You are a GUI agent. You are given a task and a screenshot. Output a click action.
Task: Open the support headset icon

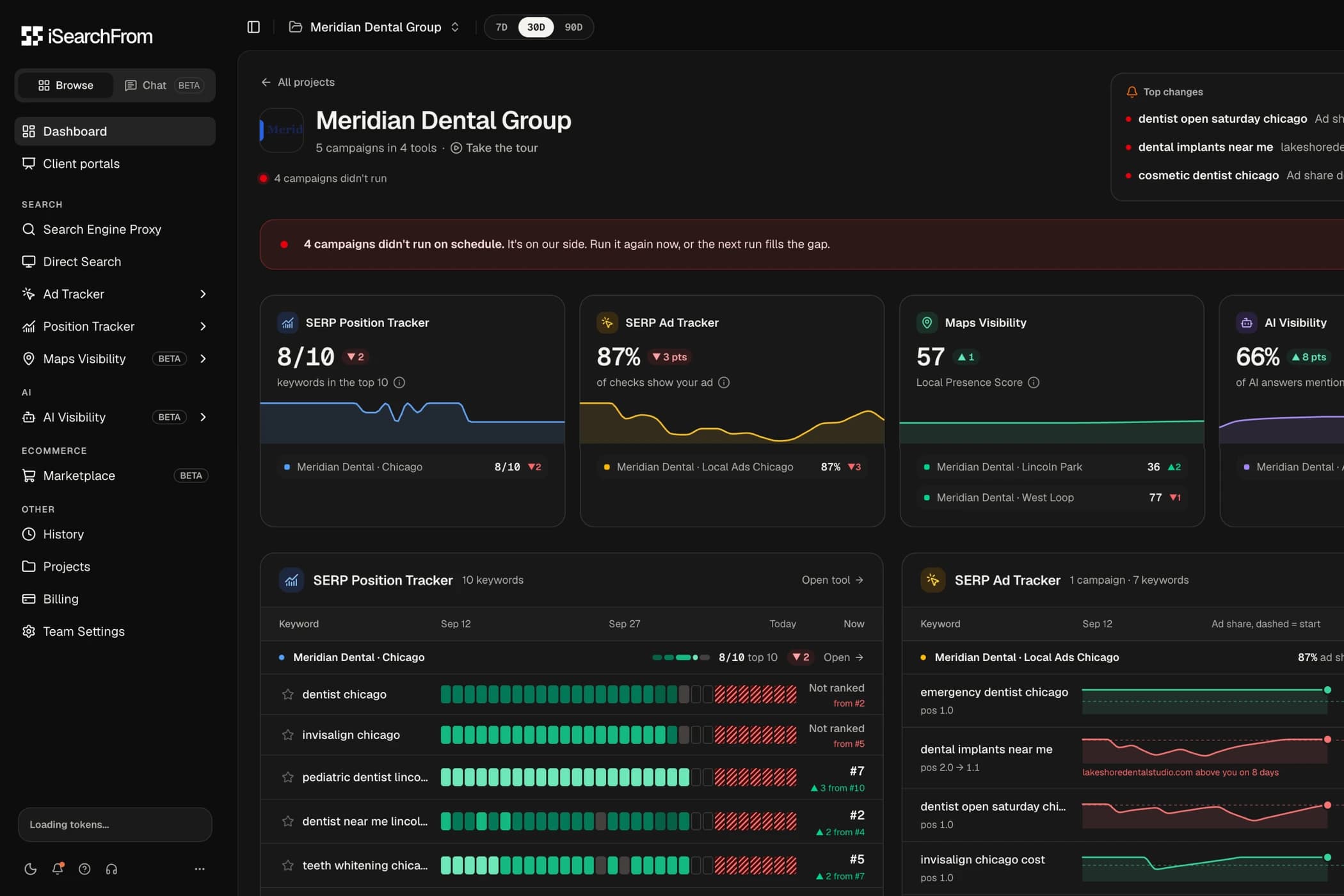[x=111, y=868]
